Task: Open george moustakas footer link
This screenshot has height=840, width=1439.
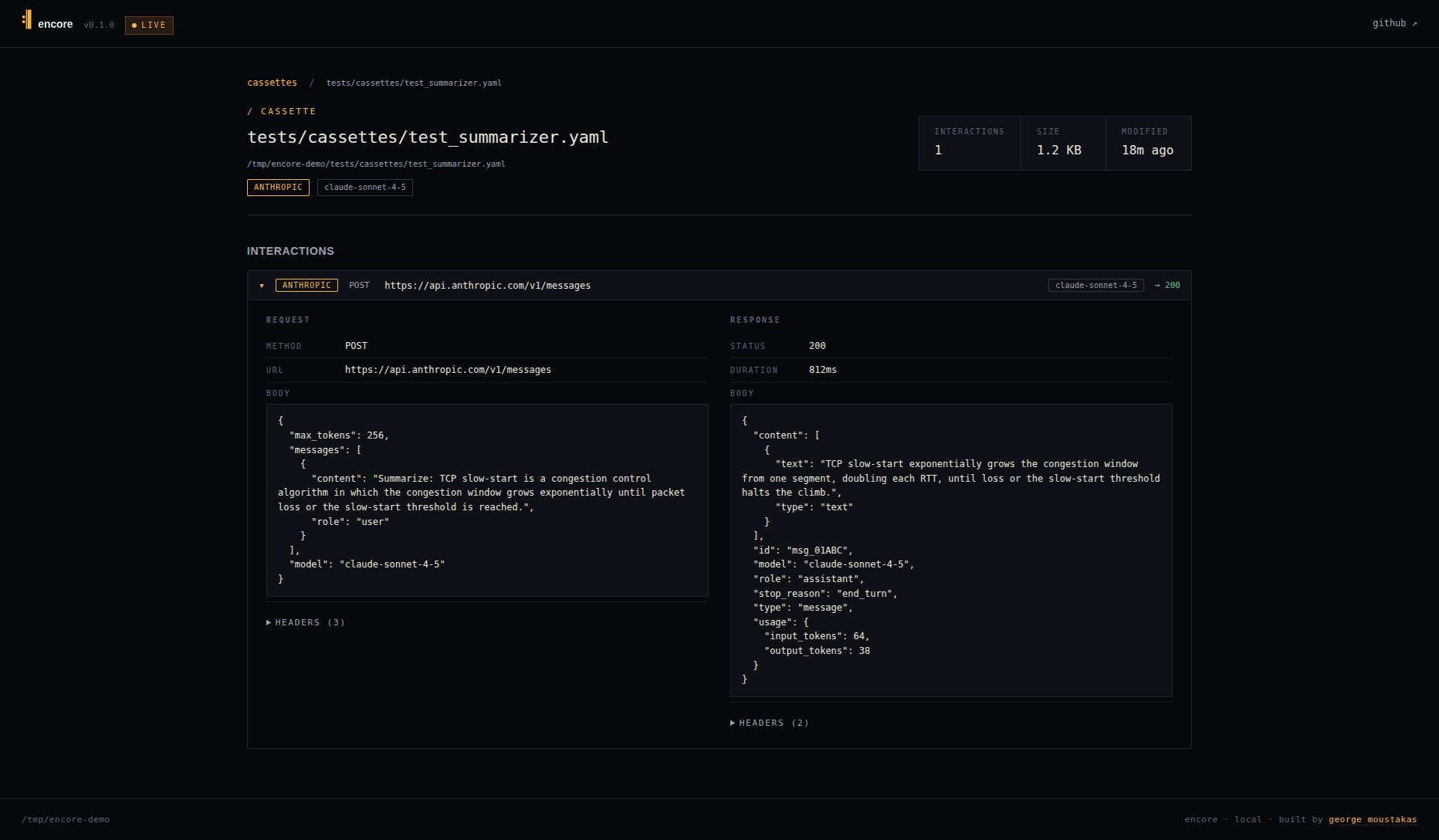Action: tap(1373, 819)
